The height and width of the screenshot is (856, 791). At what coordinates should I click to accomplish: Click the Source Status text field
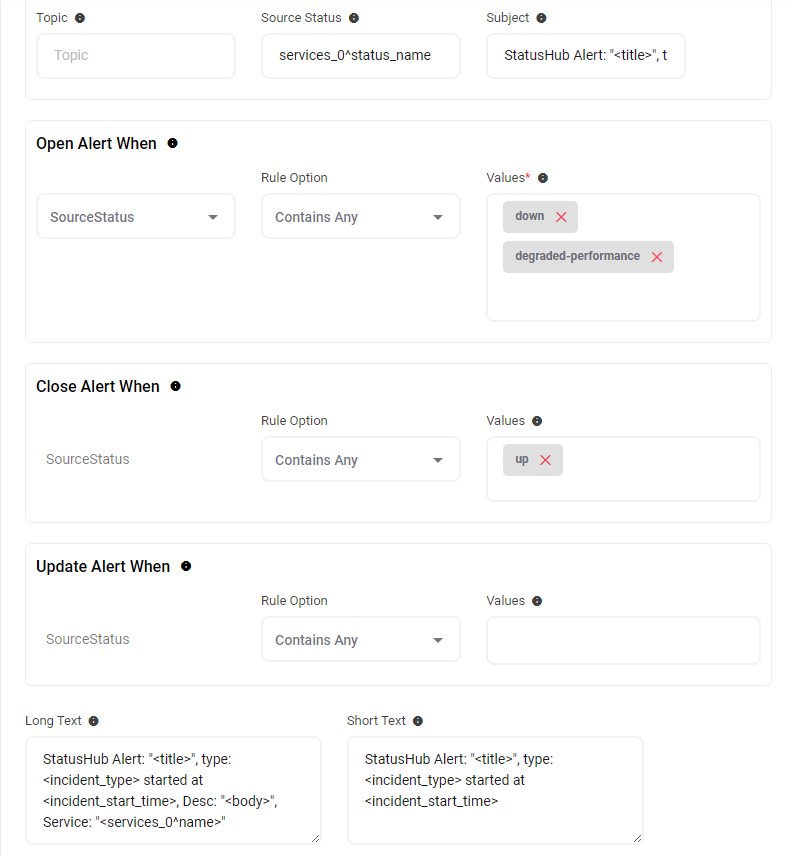click(361, 56)
